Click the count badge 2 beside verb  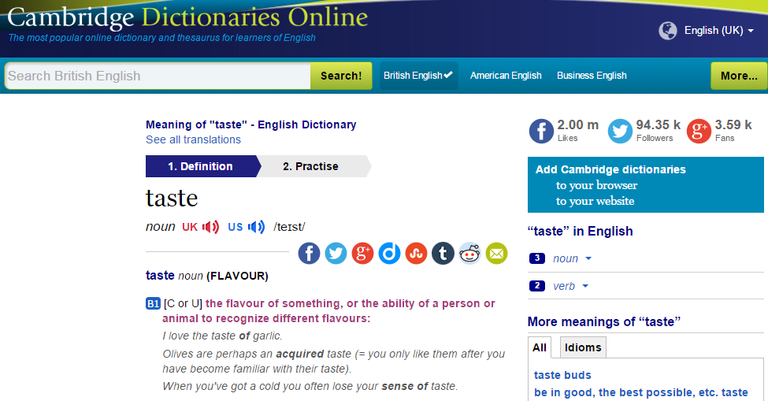pos(537,285)
